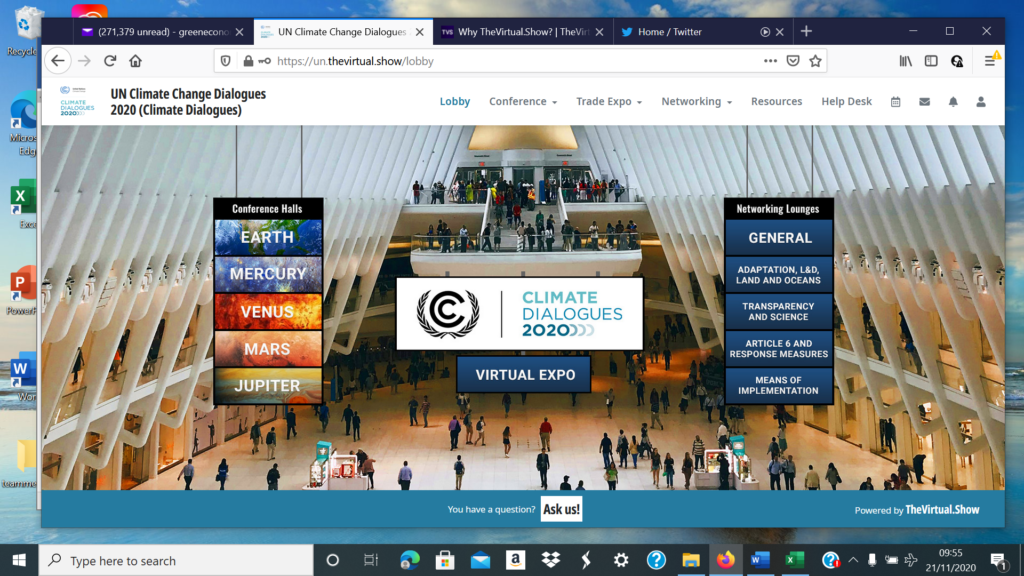Open Firefox home page icon
1024x576 pixels.
point(135,61)
